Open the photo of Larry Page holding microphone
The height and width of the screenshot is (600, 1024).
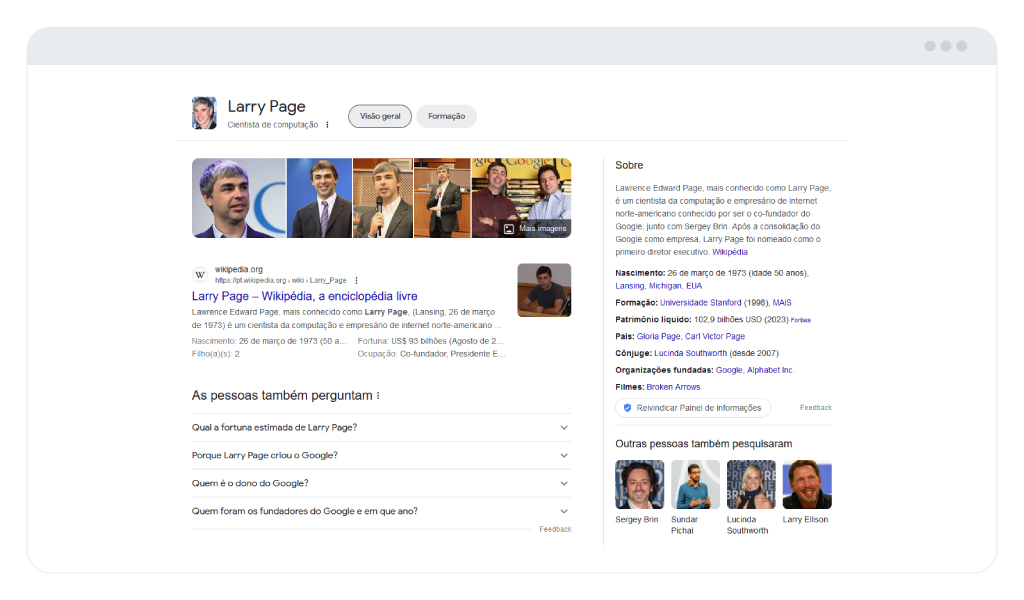click(x=383, y=198)
